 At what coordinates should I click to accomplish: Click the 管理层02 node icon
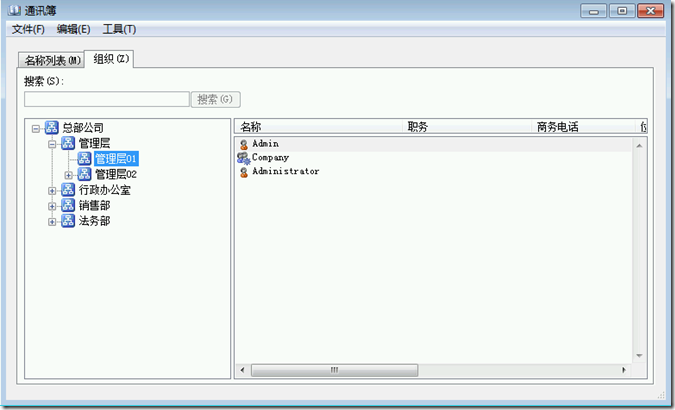pyautogui.click(x=84, y=175)
